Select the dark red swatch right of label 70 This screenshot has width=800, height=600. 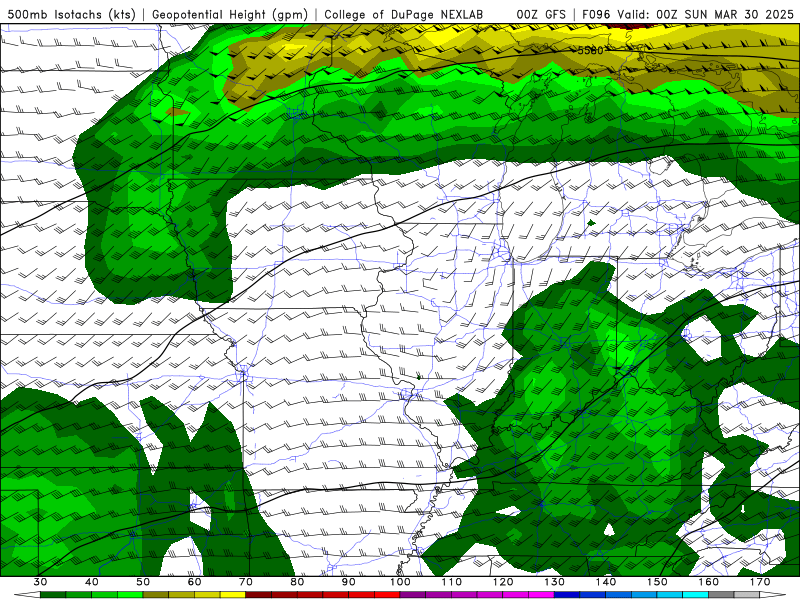259,595
